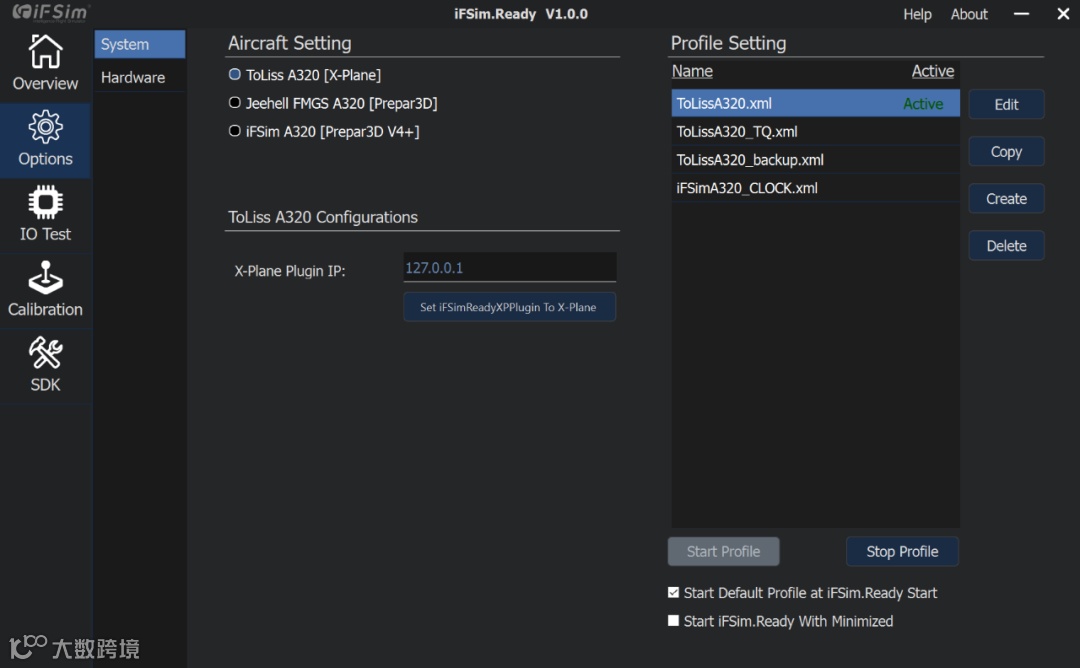
Task: Enable Start iFSim.Ready With Minimized checkbox
Action: coord(674,621)
